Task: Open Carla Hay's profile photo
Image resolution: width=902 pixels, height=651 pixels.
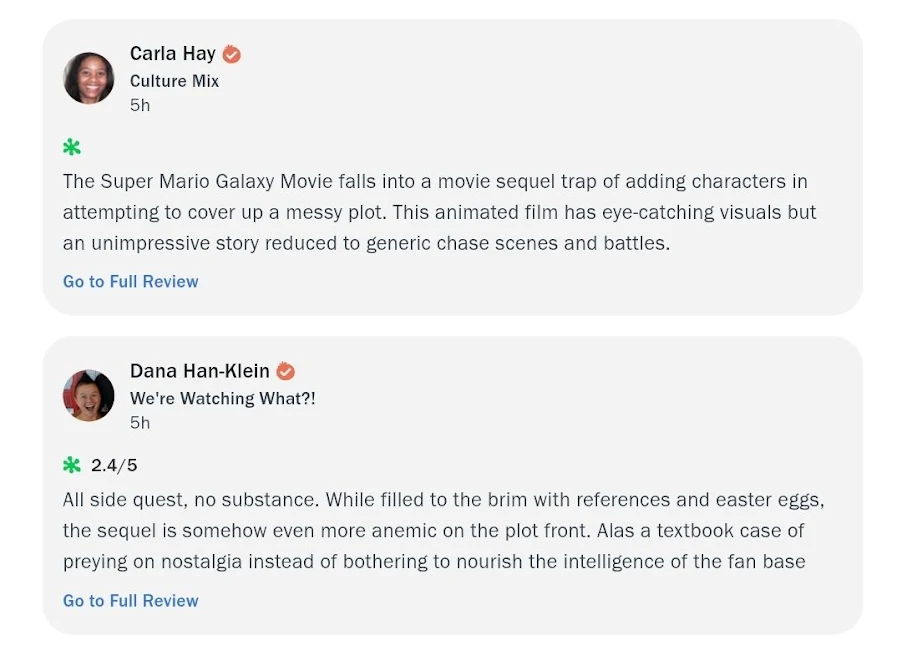Action: tap(89, 79)
